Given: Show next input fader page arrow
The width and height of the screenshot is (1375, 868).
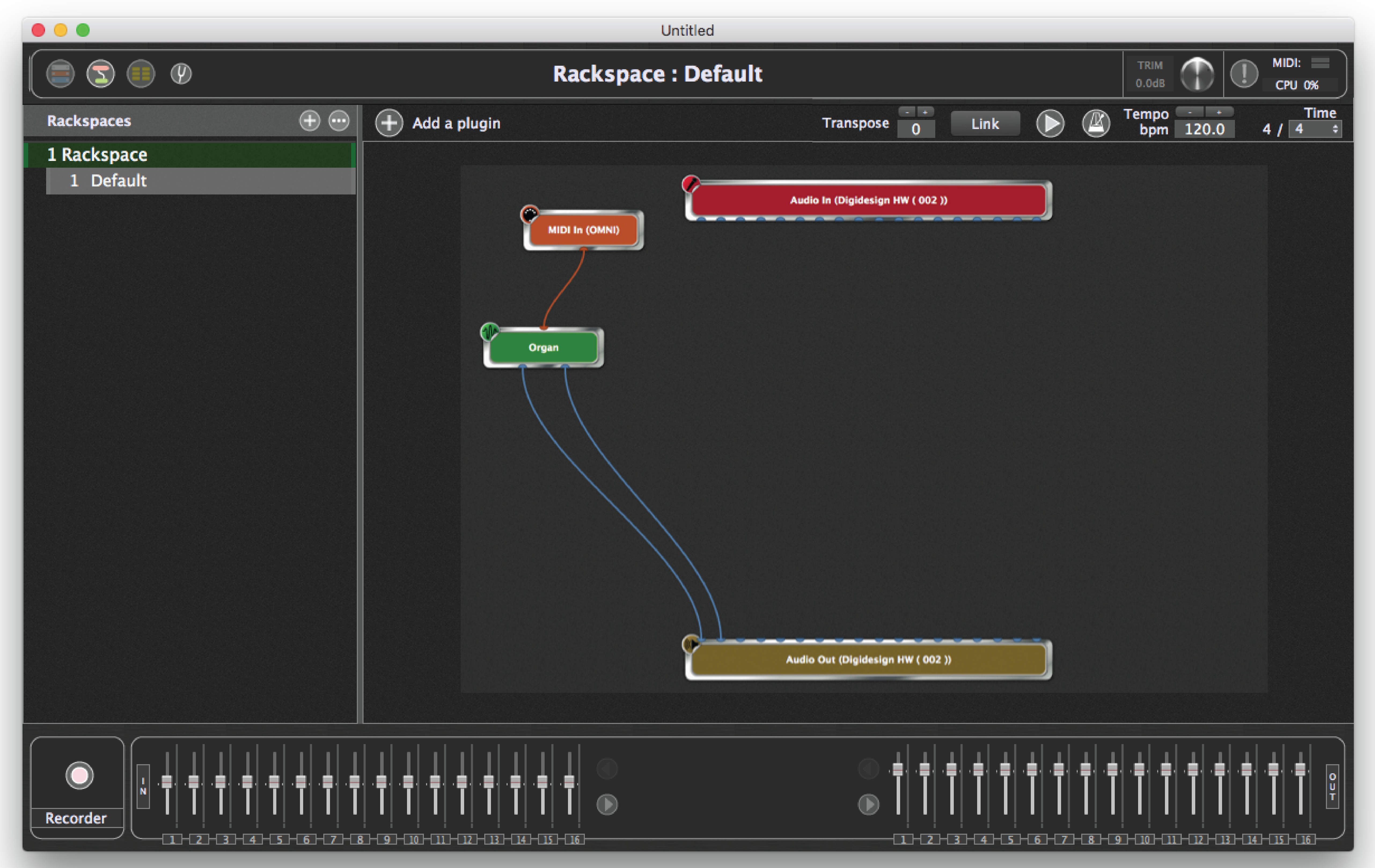Looking at the screenshot, I should pos(607,804).
